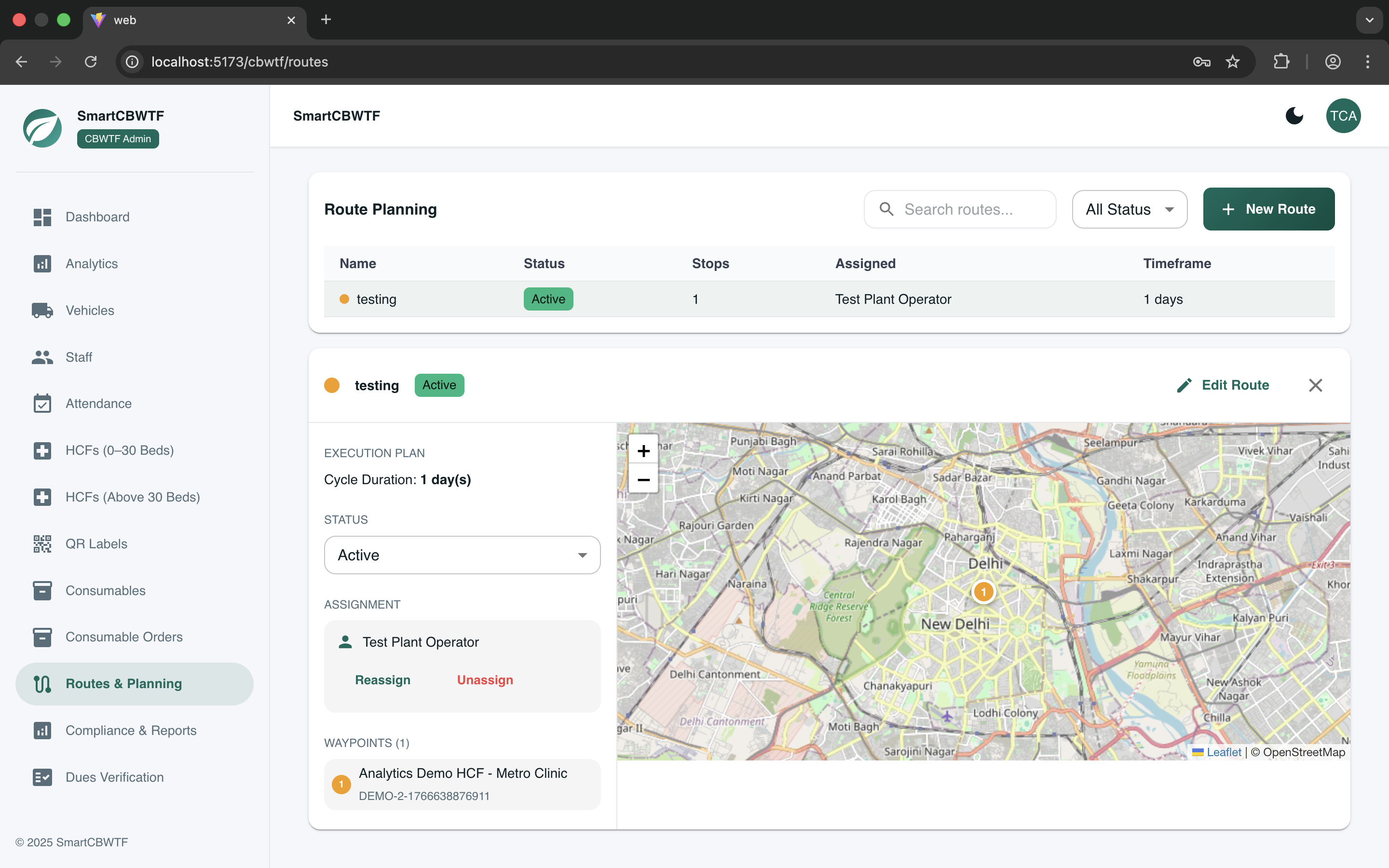Screen dimensions: 1389x868
Task: Switch to Routes & Planning section
Action: pos(123,684)
